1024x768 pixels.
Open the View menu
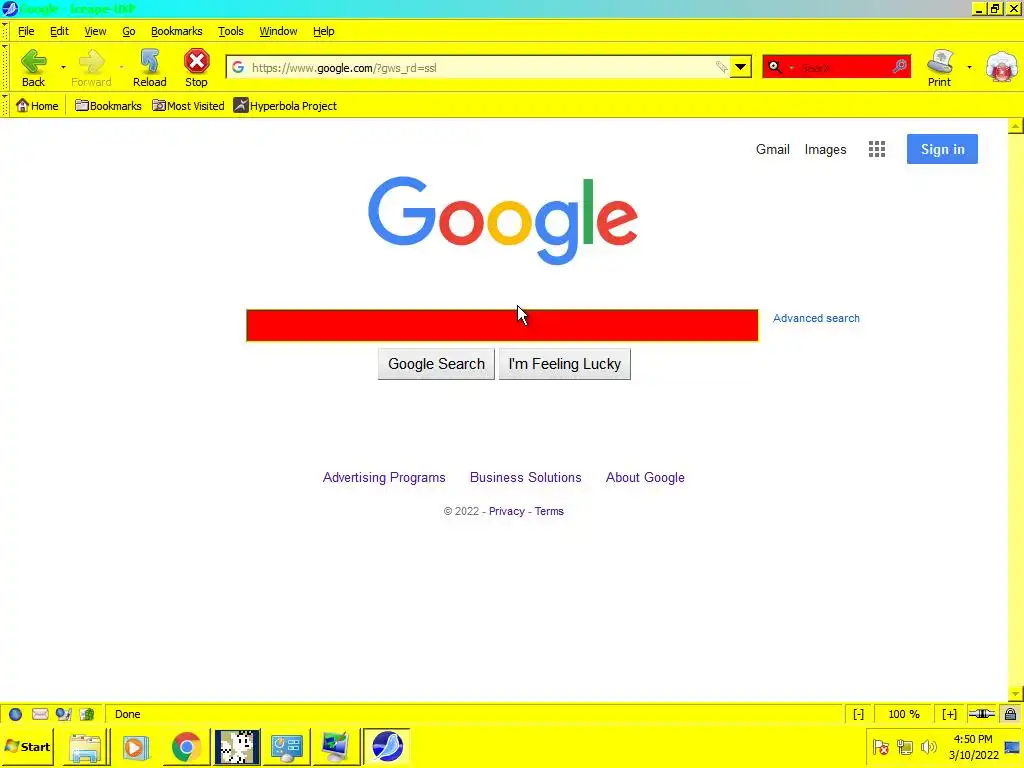[95, 31]
